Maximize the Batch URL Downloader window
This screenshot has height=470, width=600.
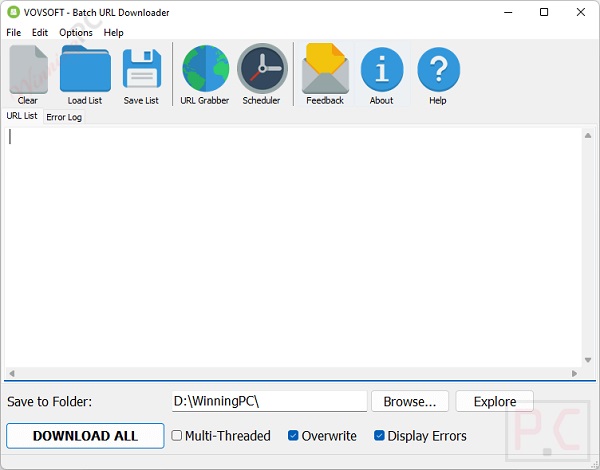(544, 12)
